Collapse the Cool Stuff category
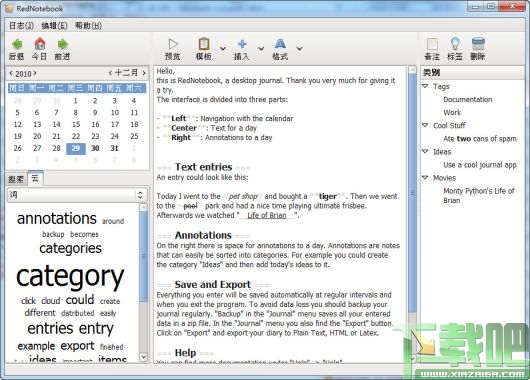The width and height of the screenshot is (530, 380). point(425,125)
